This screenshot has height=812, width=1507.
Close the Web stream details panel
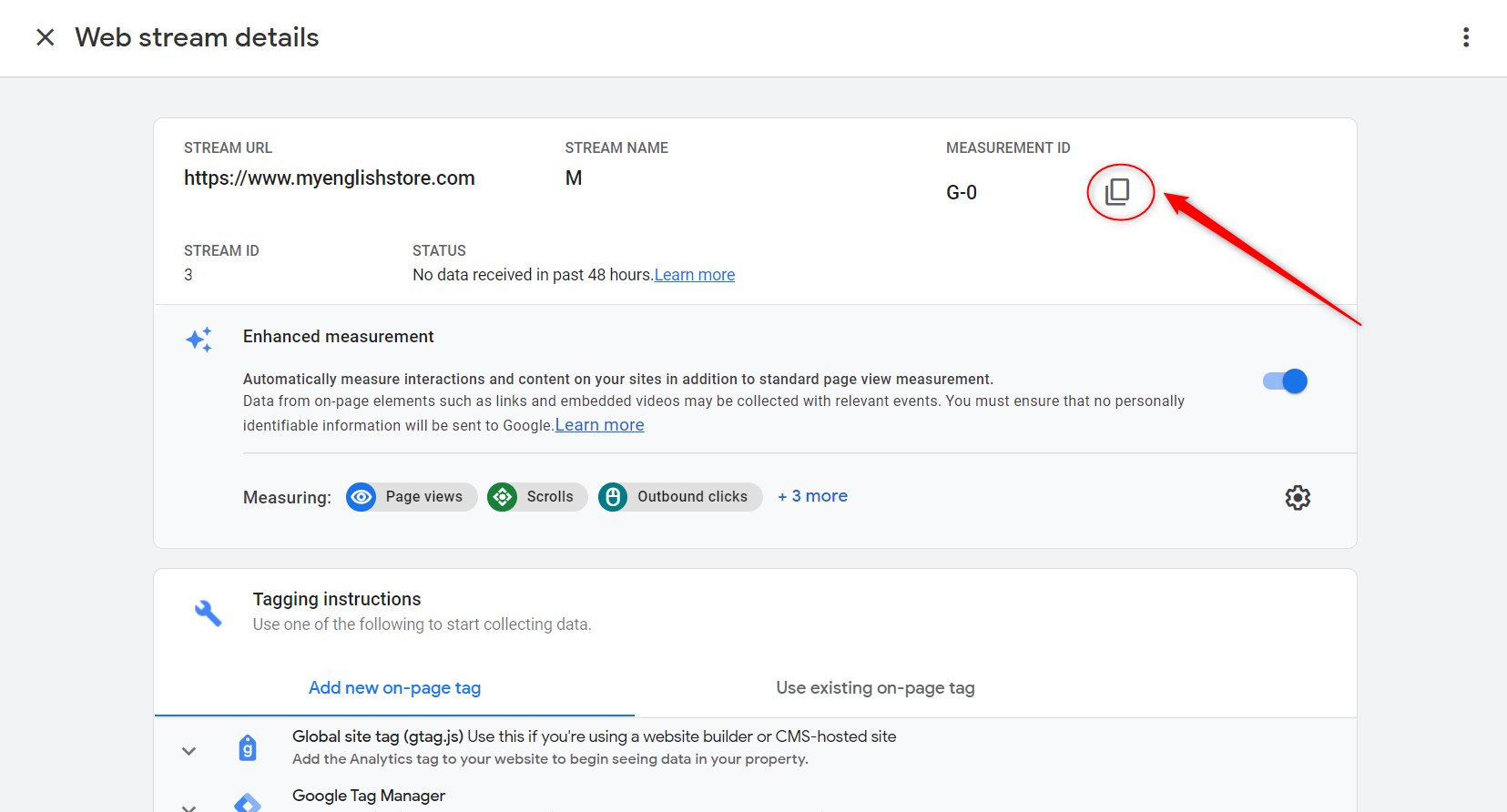pyautogui.click(x=45, y=37)
